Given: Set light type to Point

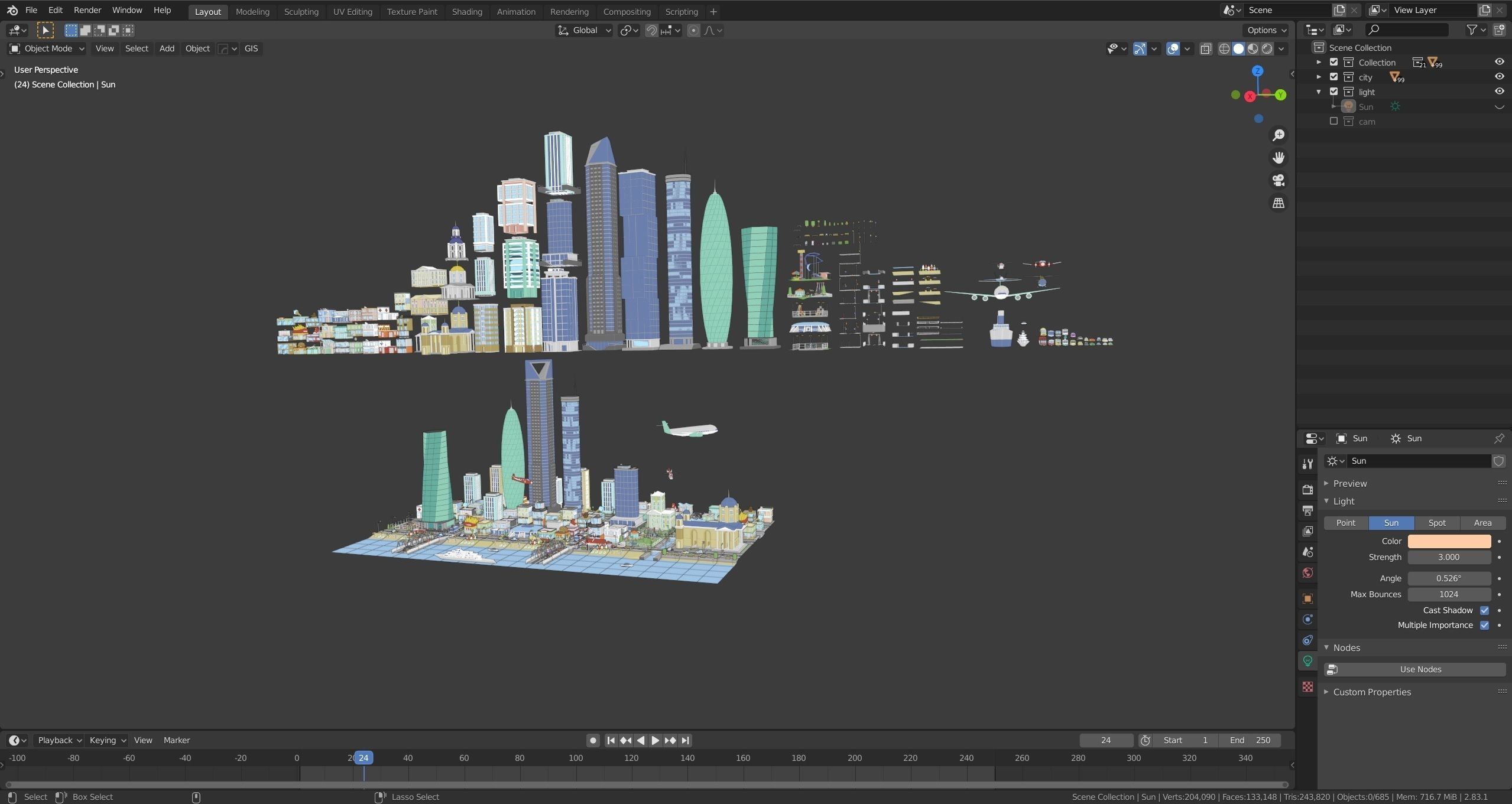Looking at the screenshot, I should pyautogui.click(x=1346, y=523).
